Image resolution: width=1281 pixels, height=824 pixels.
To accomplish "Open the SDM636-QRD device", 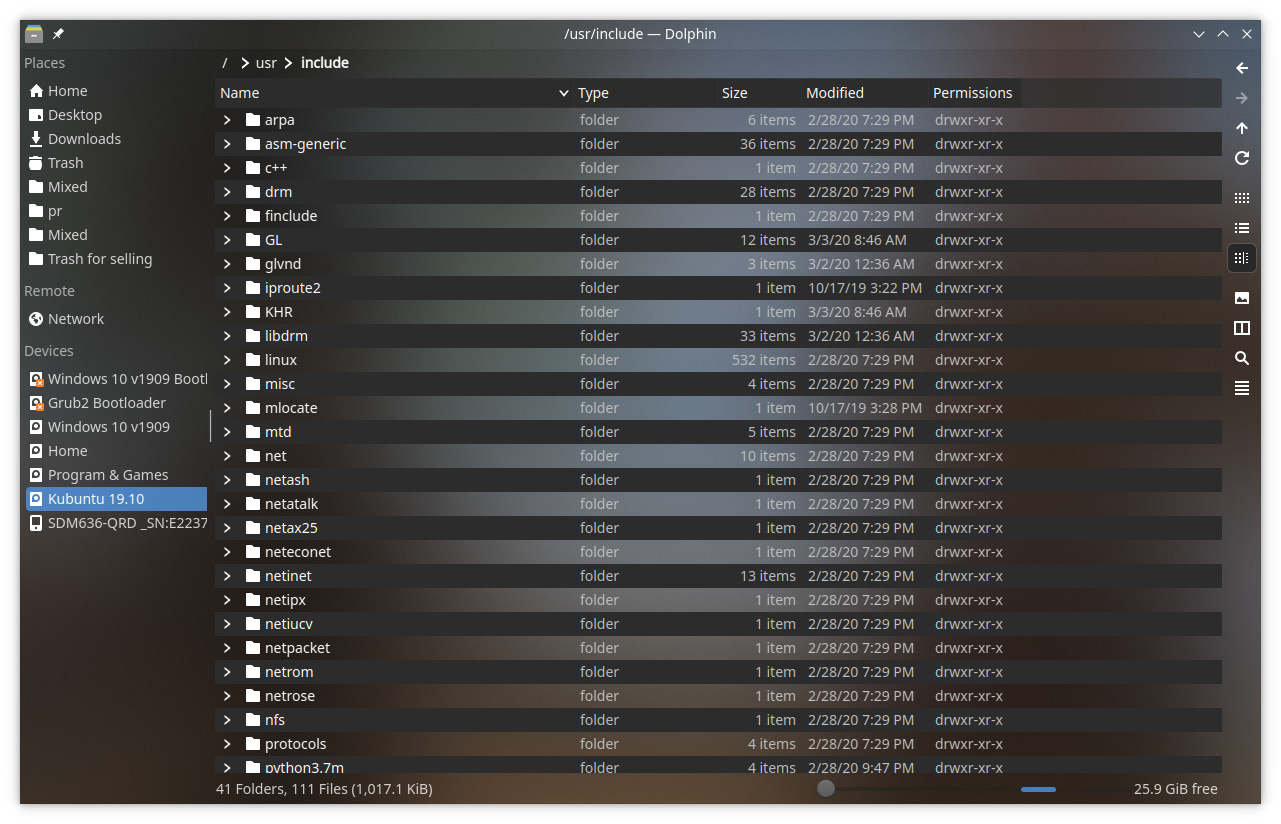I will (x=116, y=523).
